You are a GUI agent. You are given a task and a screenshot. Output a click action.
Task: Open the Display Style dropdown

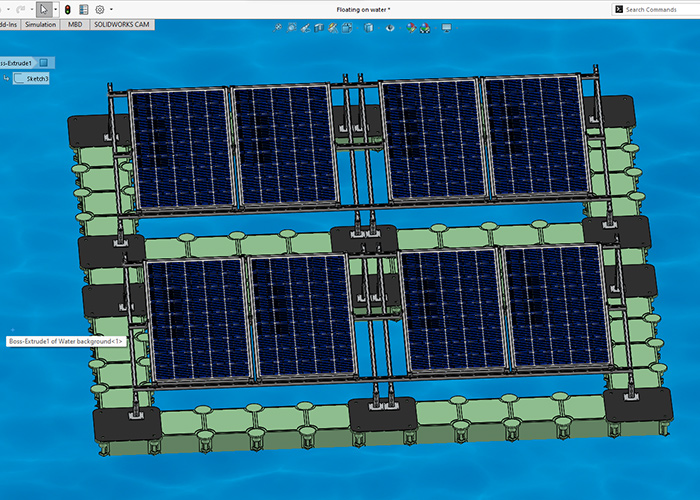click(367, 26)
